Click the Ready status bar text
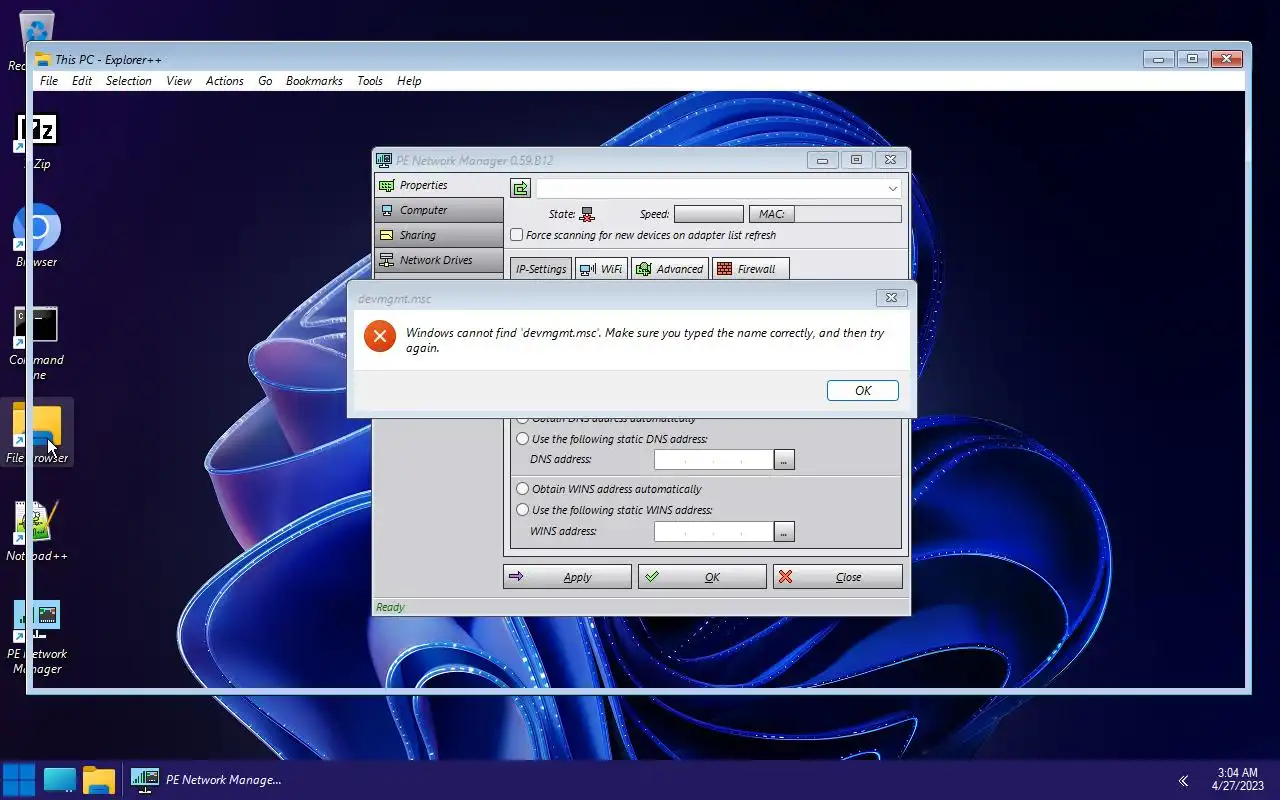The image size is (1280, 800). (x=390, y=607)
